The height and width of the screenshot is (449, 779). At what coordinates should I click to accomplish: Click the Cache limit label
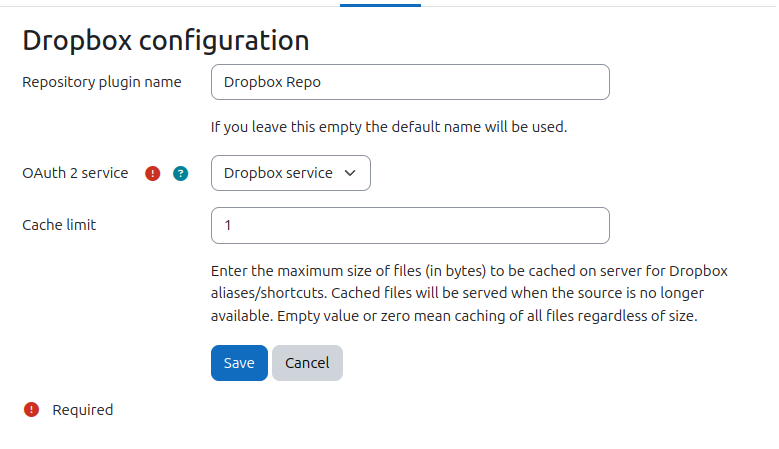pyautogui.click(x=59, y=225)
